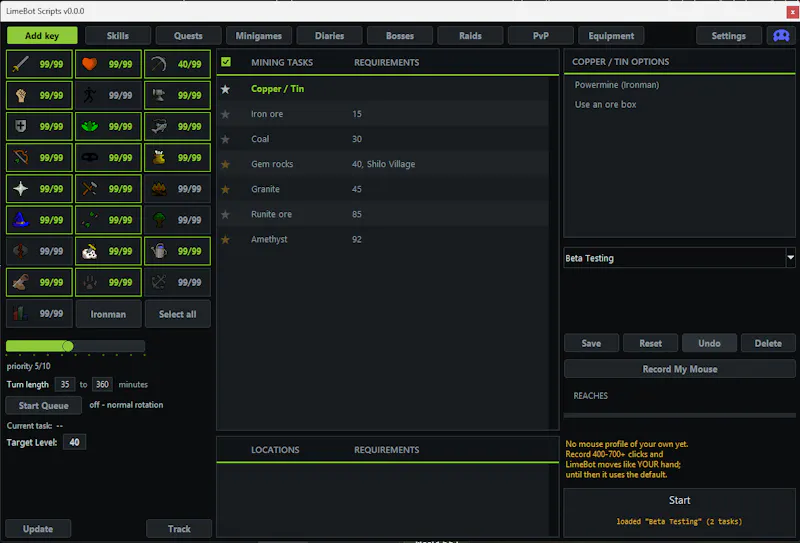Viewport: 800px width, 543px height.
Task: Click the Undo button
Action: click(x=709, y=343)
